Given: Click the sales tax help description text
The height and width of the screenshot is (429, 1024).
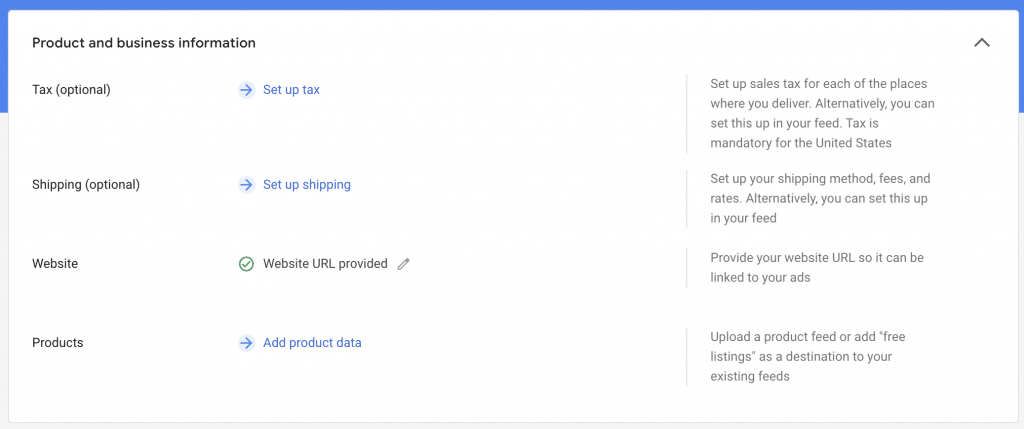Looking at the screenshot, I should pos(822,113).
